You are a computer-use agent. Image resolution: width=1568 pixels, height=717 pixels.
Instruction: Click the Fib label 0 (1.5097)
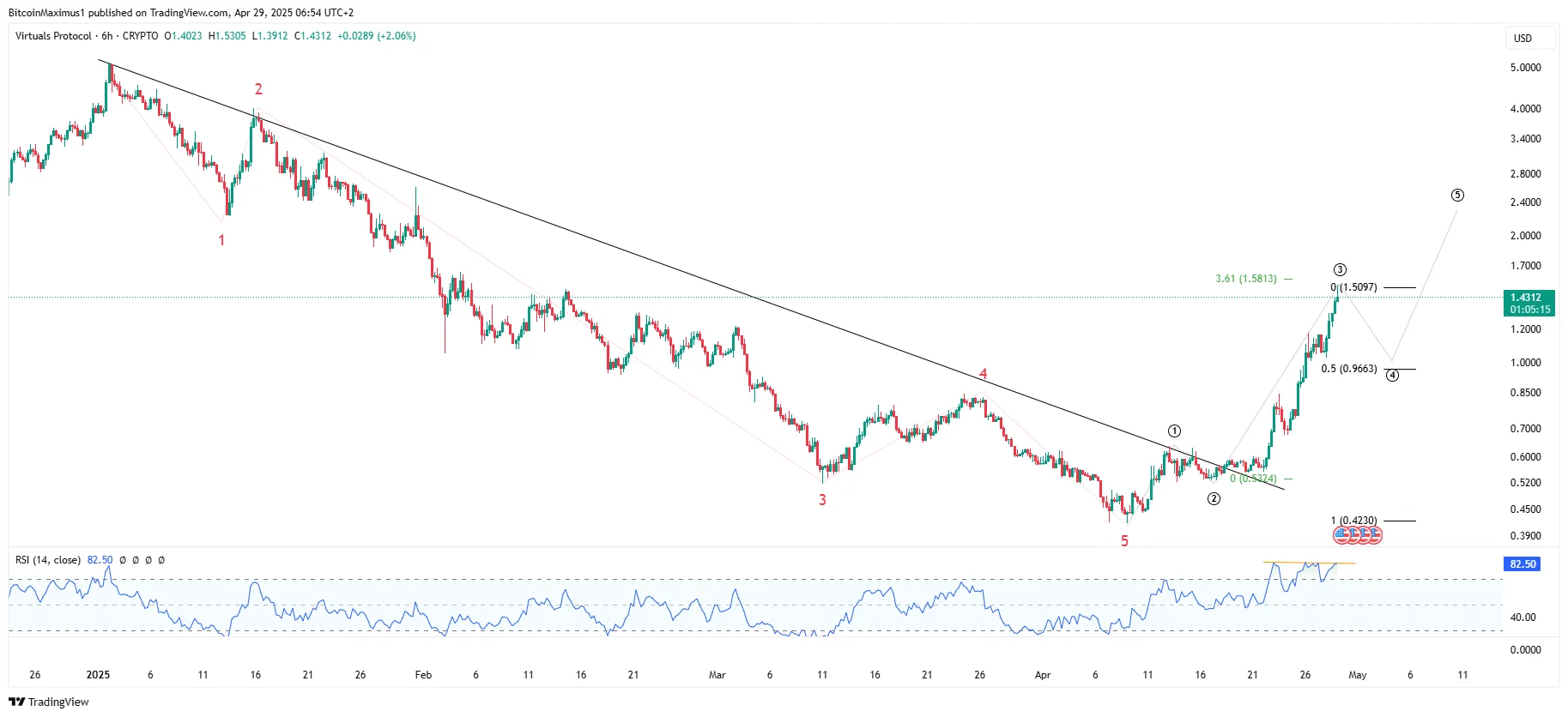(1354, 287)
